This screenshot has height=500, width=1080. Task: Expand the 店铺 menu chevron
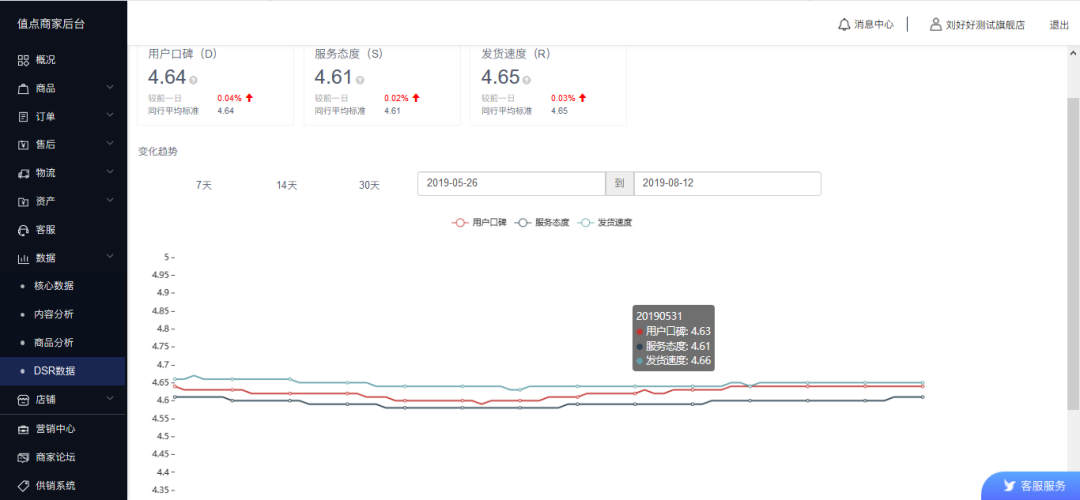click(110, 398)
